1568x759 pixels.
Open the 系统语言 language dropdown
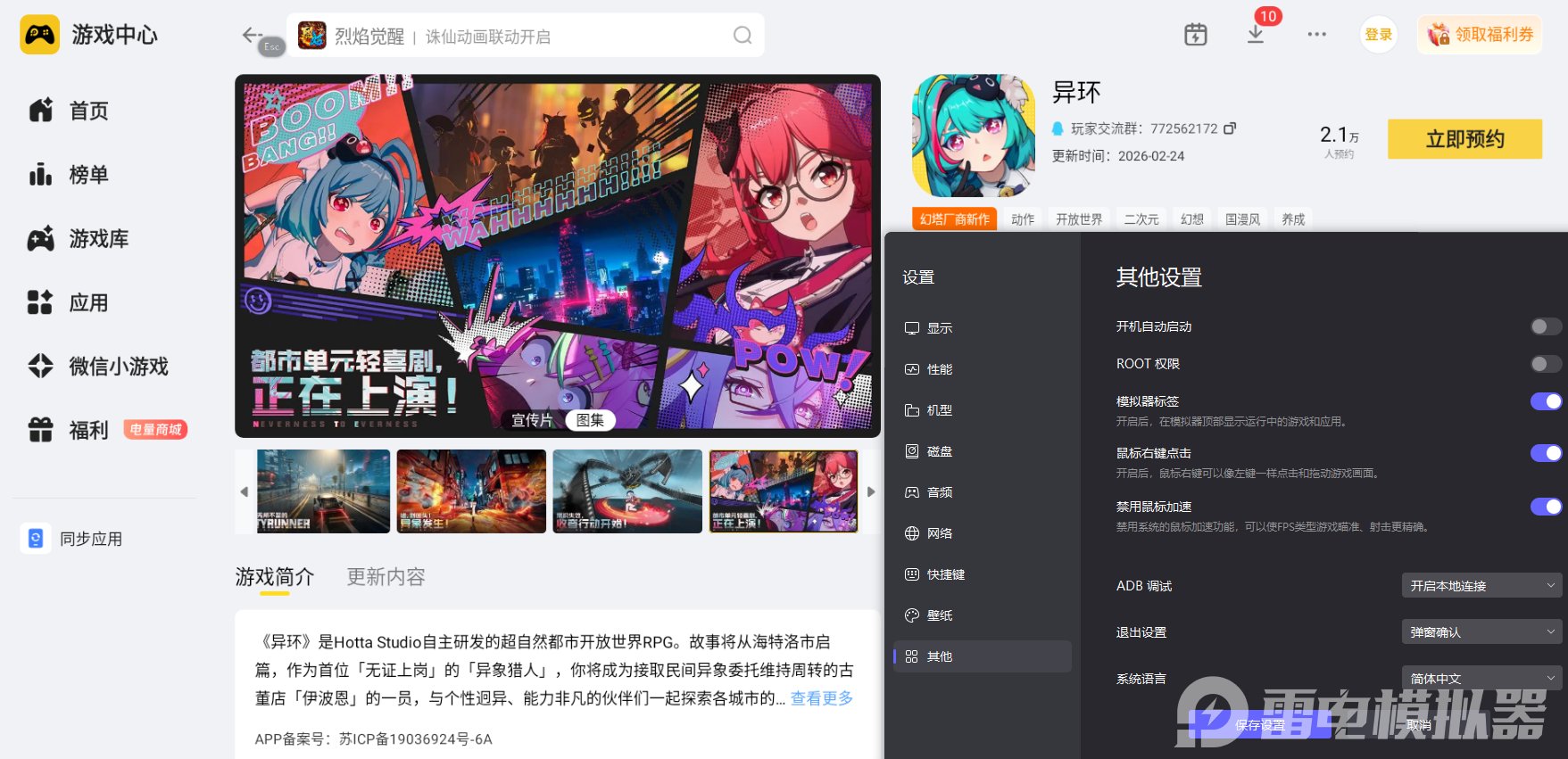coord(1481,679)
